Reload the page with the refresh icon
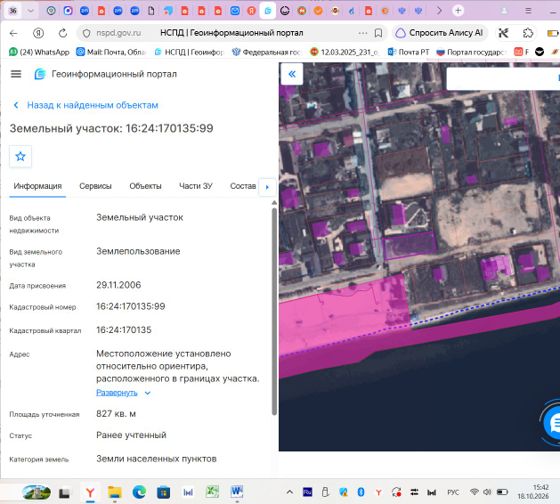Image resolution: width=560 pixels, height=504 pixels. coord(63,33)
